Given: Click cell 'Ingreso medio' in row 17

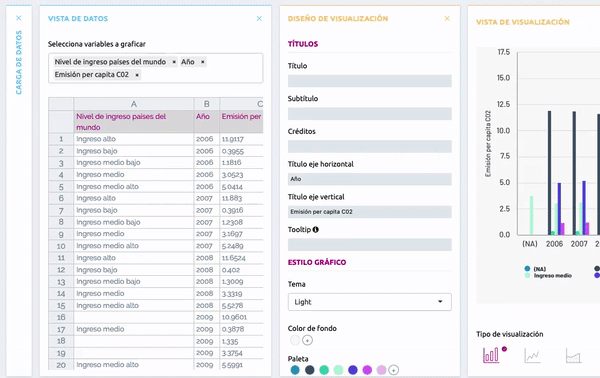Looking at the screenshot, I should tap(134, 329).
